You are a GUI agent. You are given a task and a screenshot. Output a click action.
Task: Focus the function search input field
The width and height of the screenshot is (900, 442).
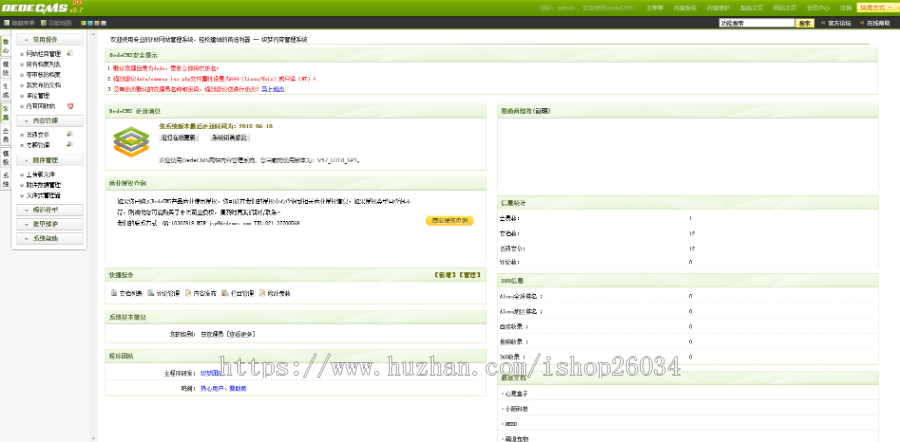756,23
